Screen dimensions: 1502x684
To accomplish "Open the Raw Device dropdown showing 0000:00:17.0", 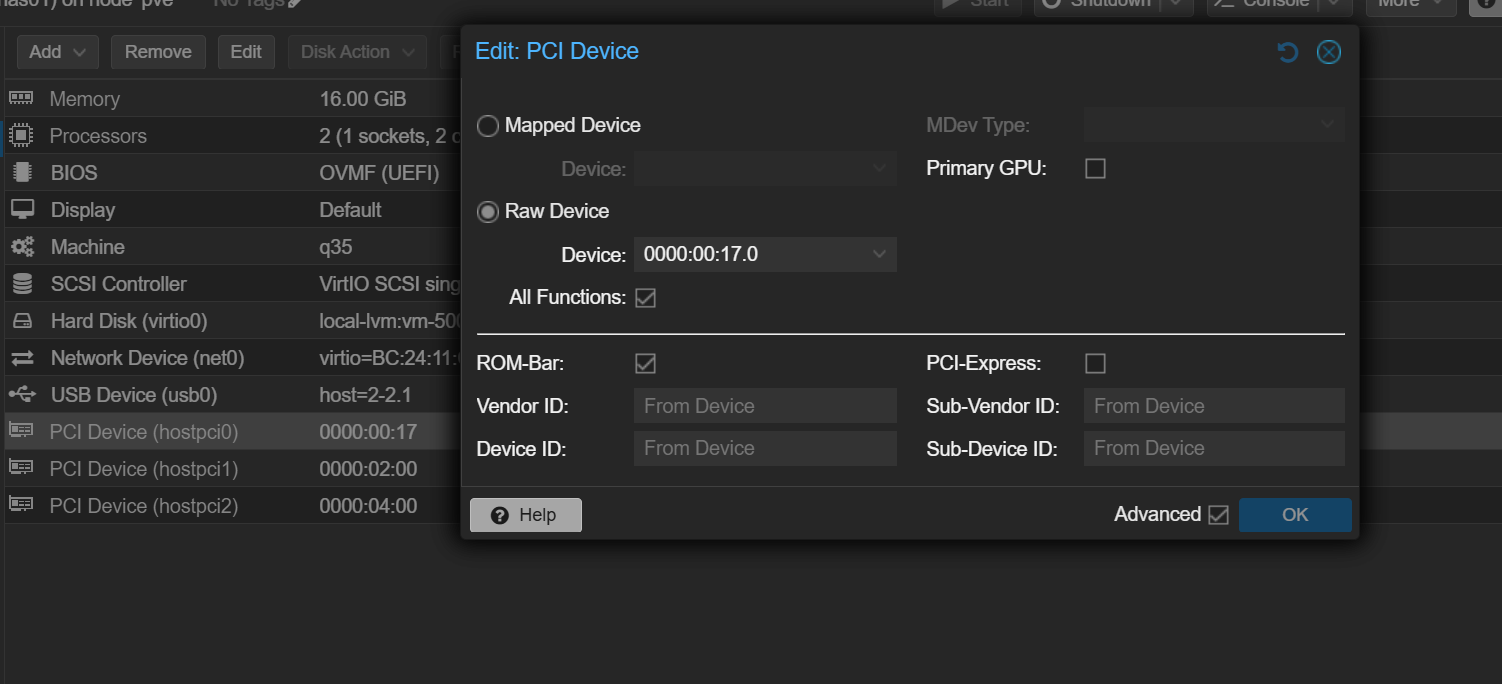I will tap(765, 255).
